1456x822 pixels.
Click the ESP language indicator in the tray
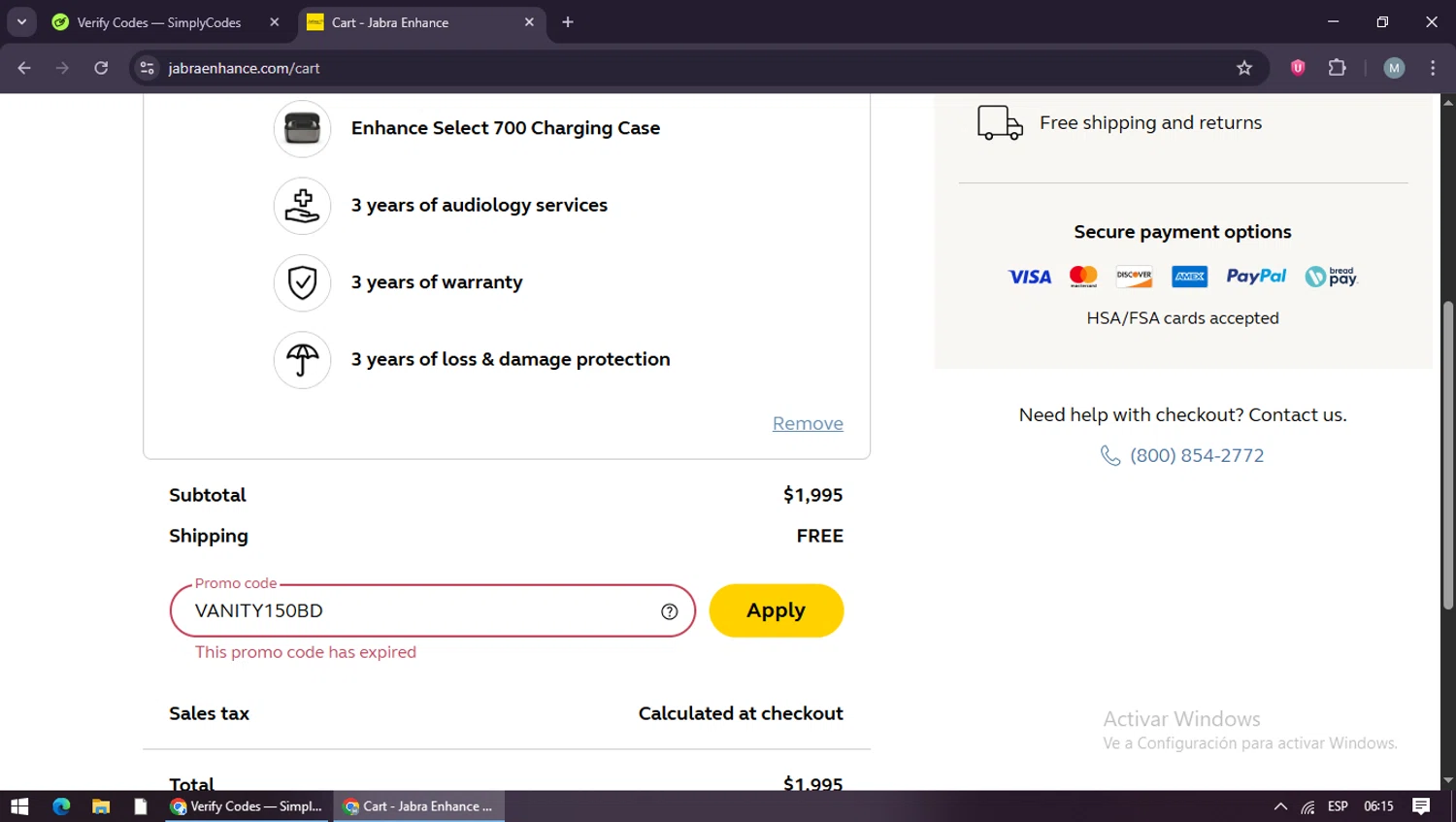tap(1338, 806)
